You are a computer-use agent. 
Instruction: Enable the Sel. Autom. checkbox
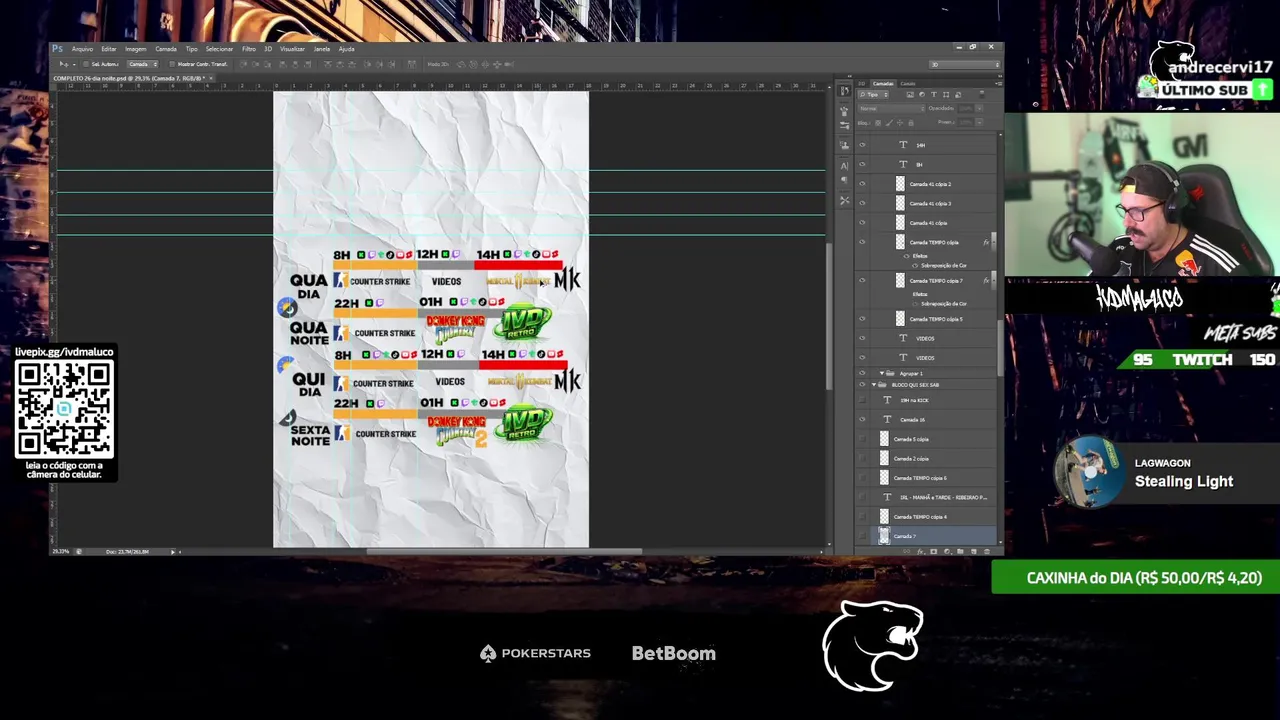[x=86, y=64]
